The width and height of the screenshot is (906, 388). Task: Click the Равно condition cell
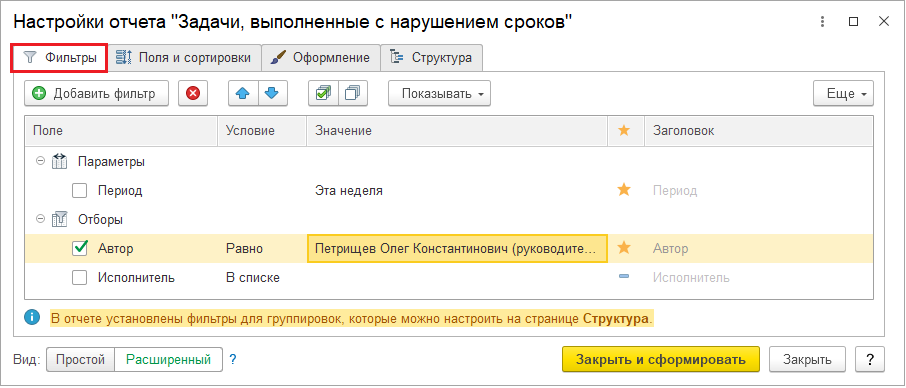point(244,248)
